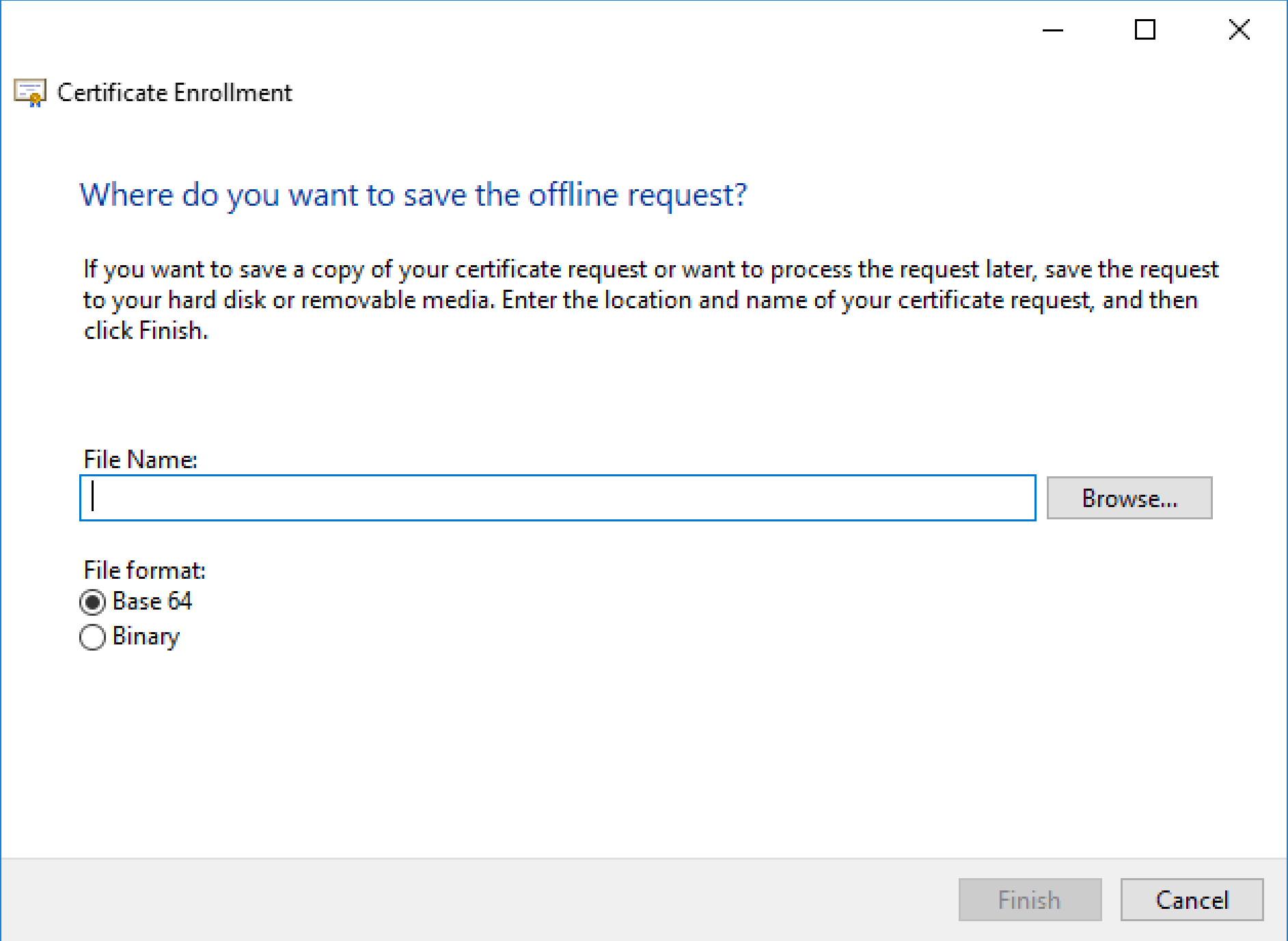Select Binary instead of Base 64
The height and width of the screenshot is (941, 1288).
pyautogui.click(x=92, y=636)
